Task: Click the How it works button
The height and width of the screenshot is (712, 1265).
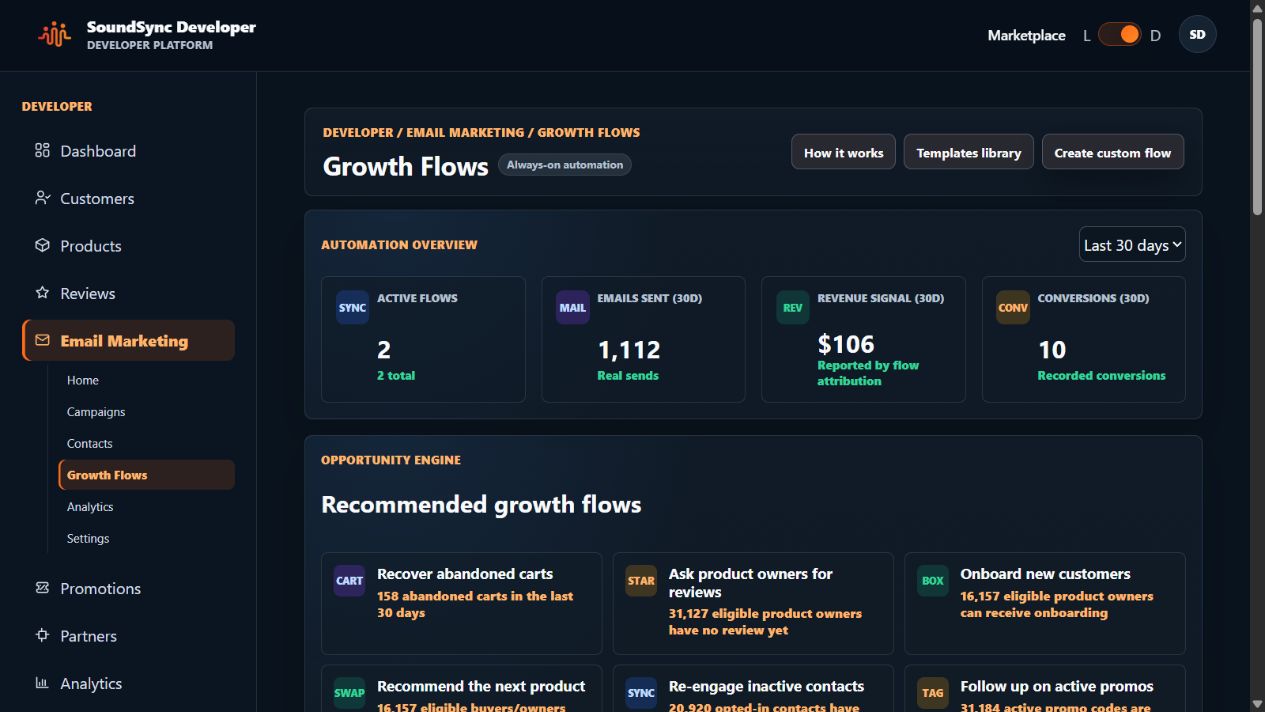Action: click(843, 152)
